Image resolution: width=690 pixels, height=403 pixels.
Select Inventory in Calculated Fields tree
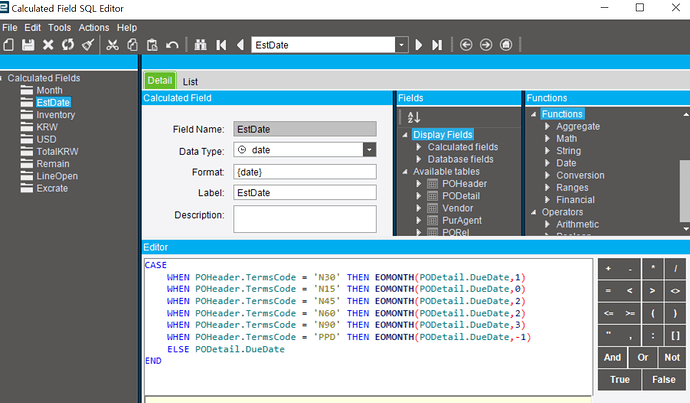pyautogui.click(x=55, y=115)
